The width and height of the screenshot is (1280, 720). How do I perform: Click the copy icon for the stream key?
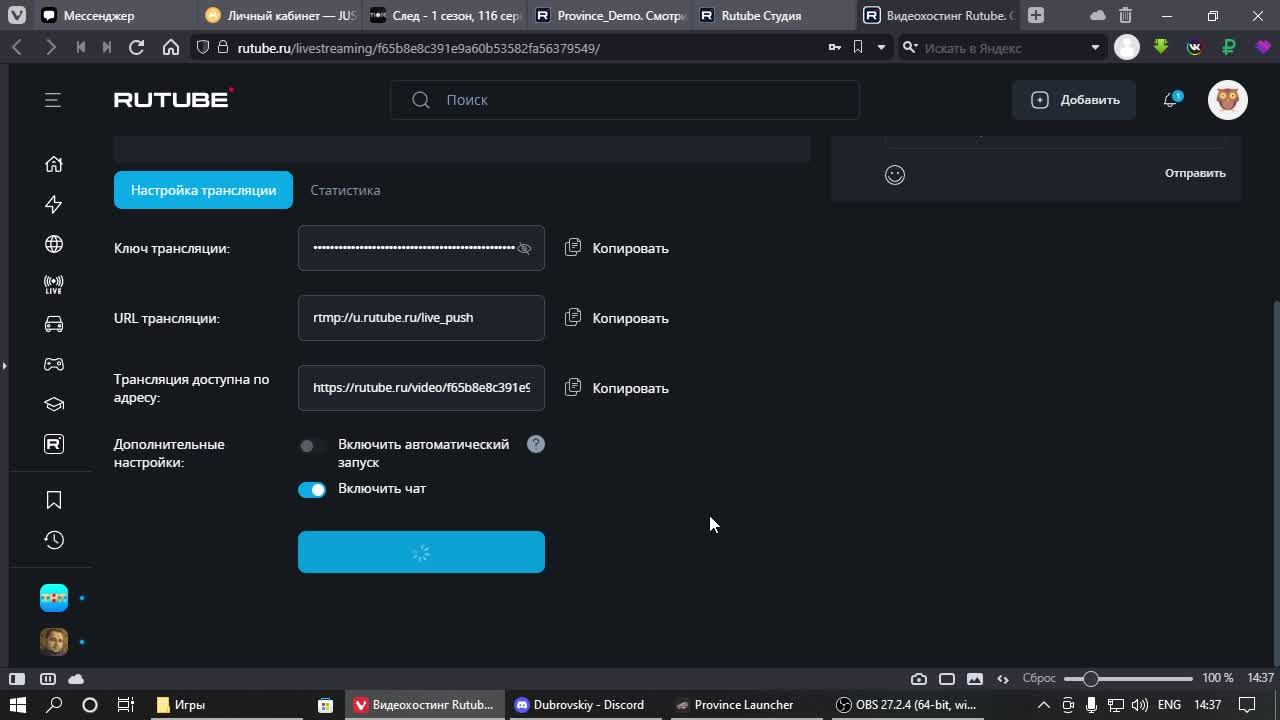[573, 247]
